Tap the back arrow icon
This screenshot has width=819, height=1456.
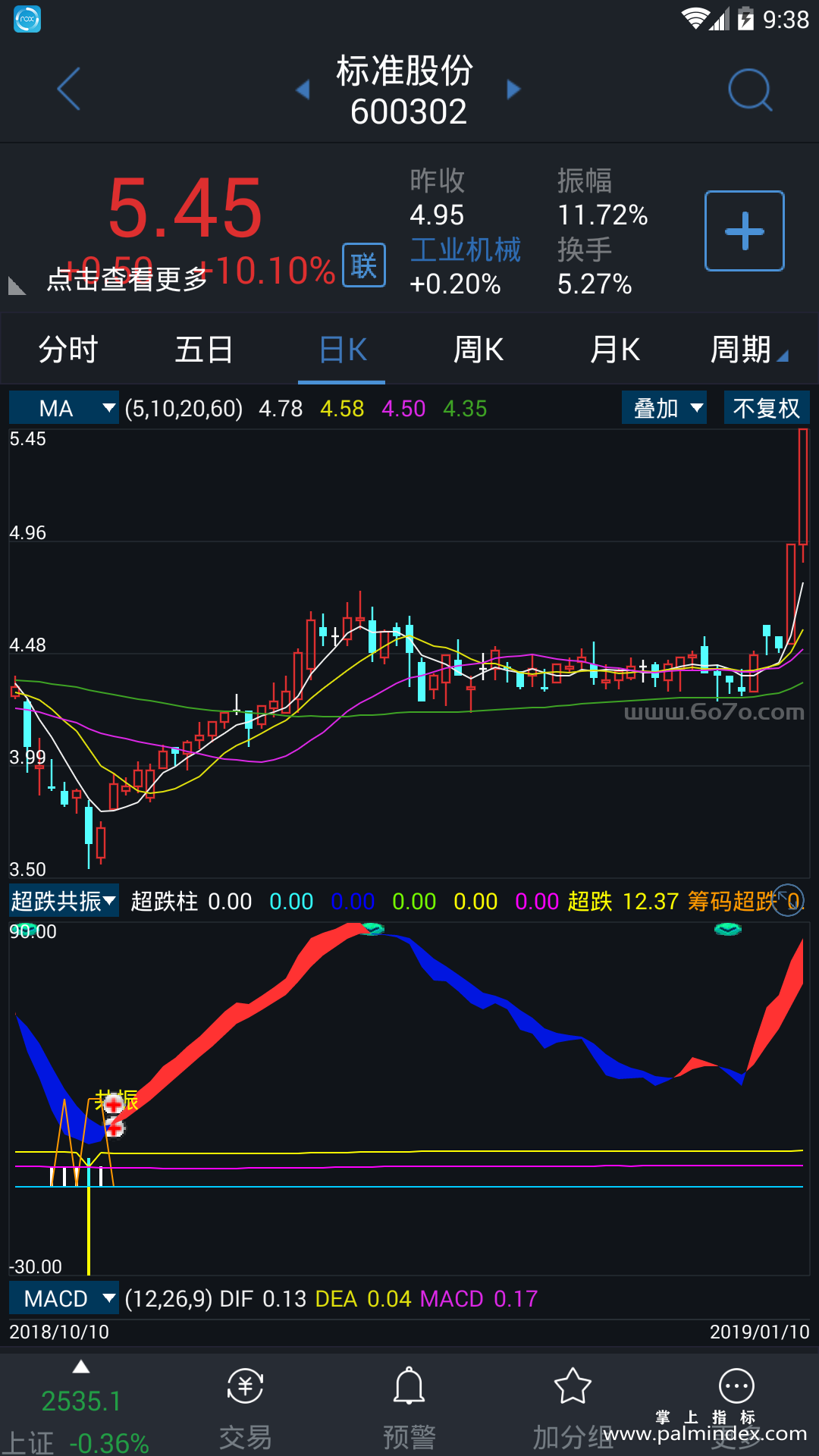pyautogui.click(x=69, y=89)
